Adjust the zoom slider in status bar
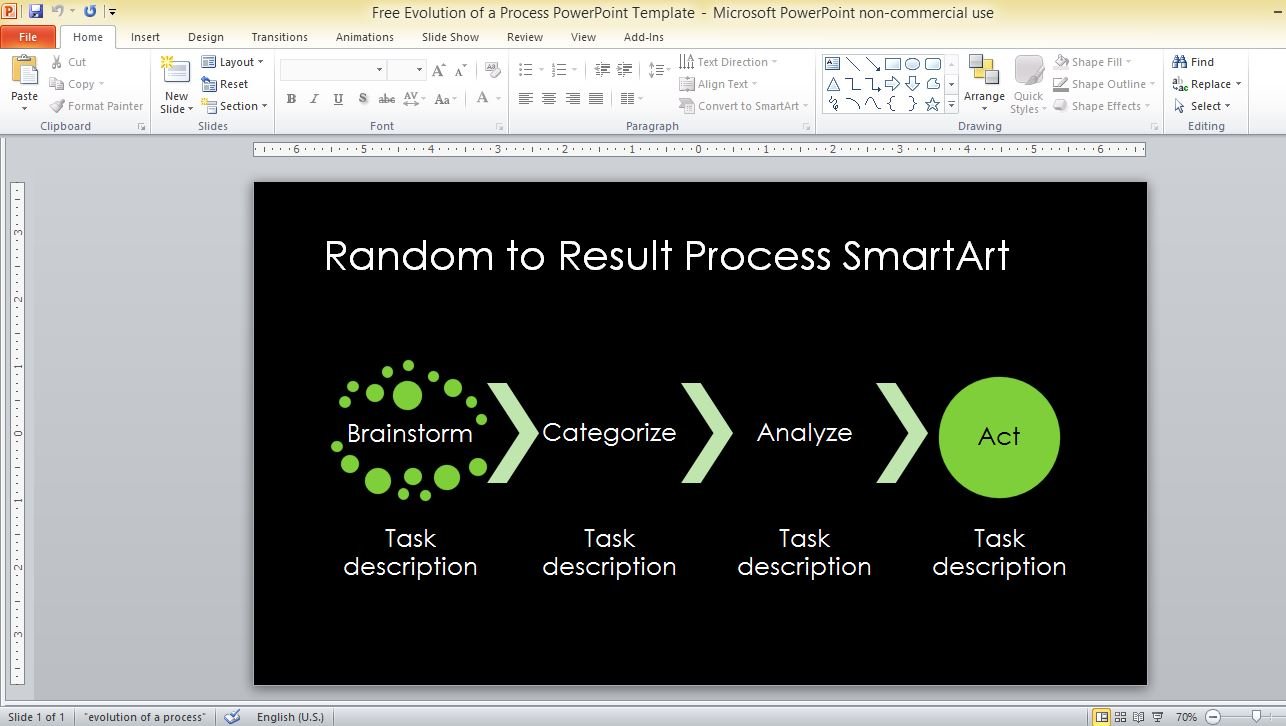 coord(1256,717)
